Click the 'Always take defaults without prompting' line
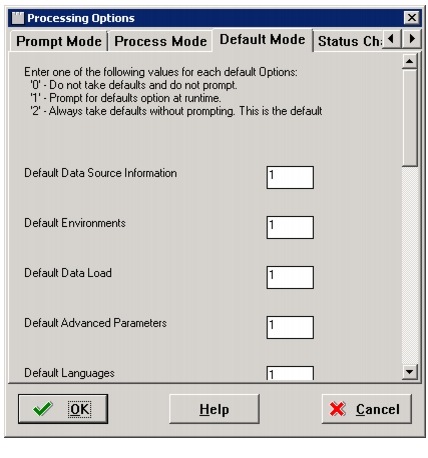The image size is (428, 458). [176, 111]
